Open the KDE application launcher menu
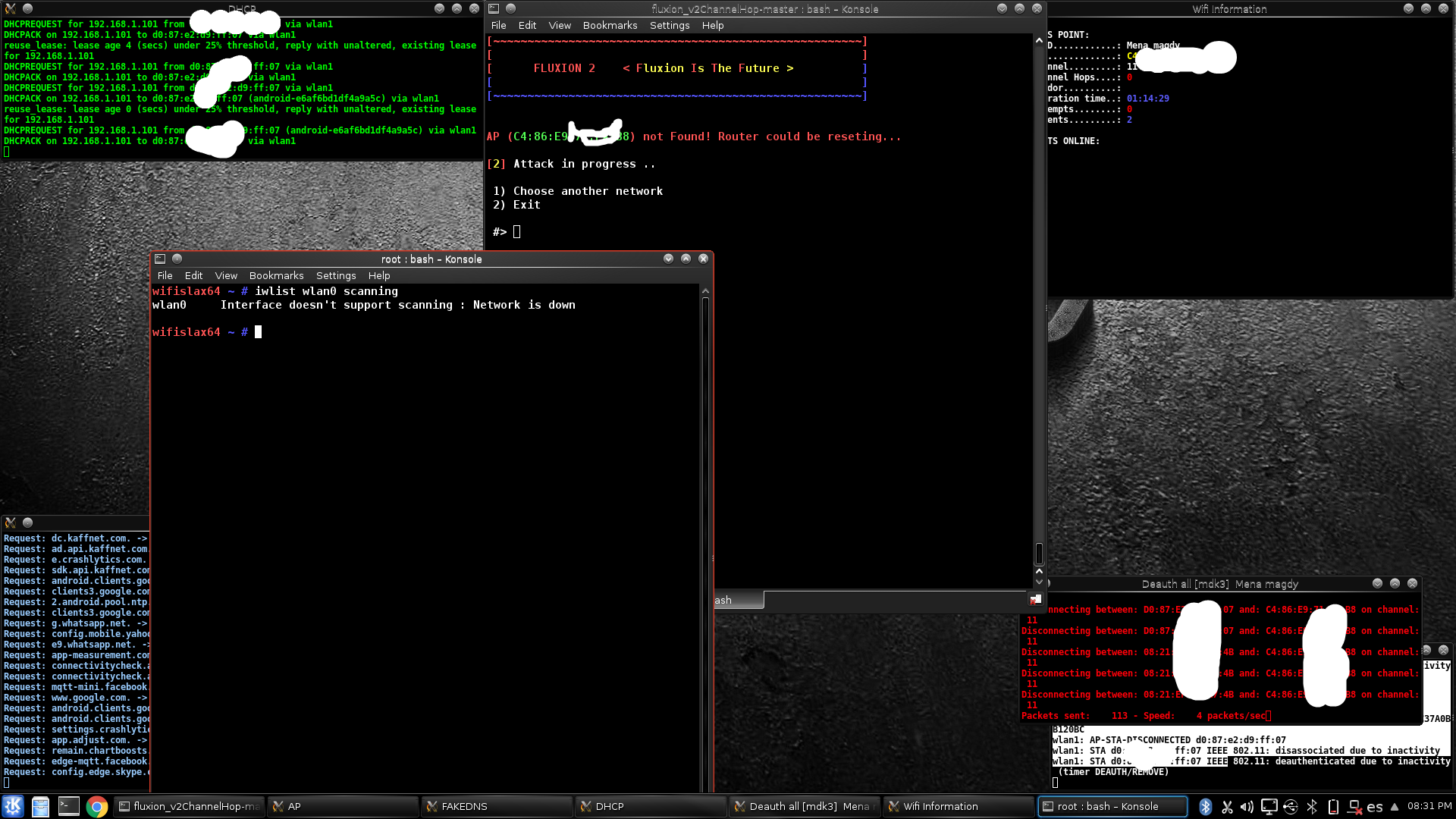 click(x=13, y=806)
